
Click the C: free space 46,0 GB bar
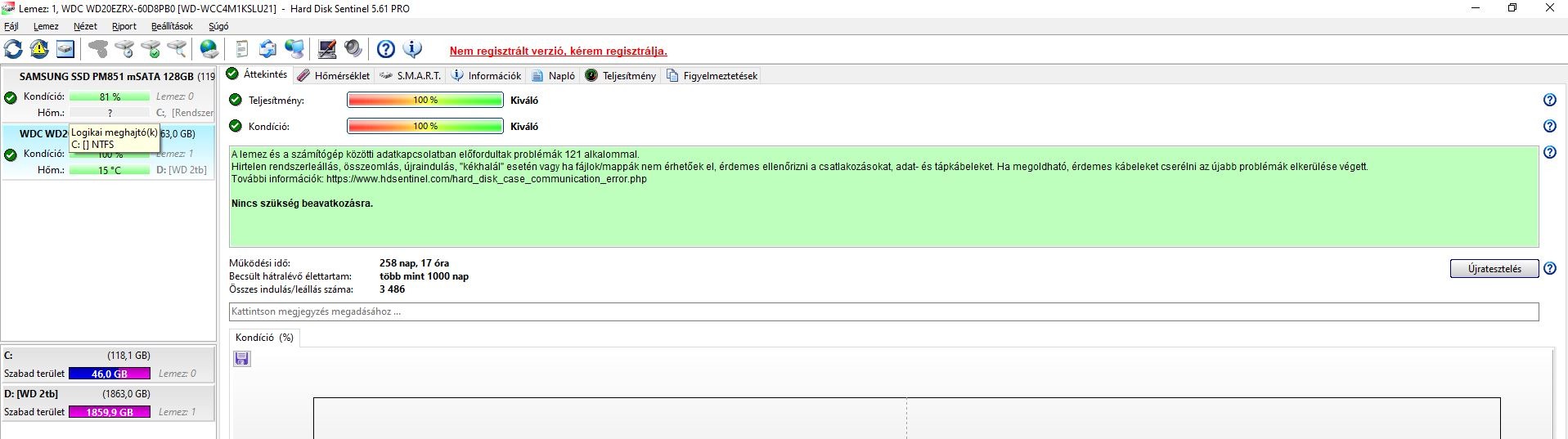pyautogui.click(x=110, y=374)
